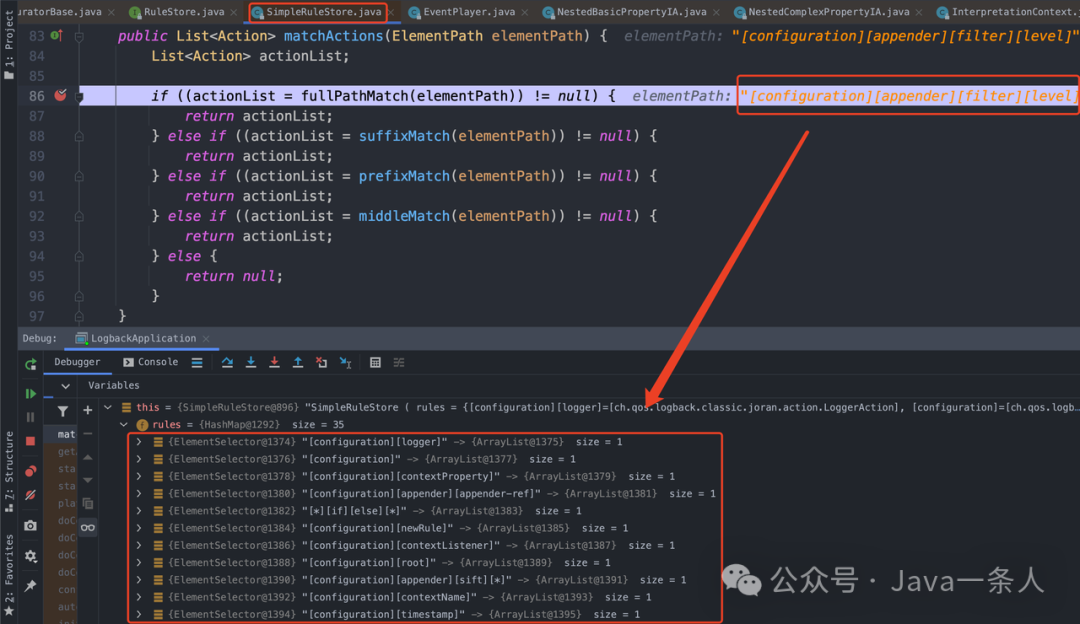Close NestedBasicPropertyIA.java tab
The image size is (1080, 624).
(x=716, y=12)
